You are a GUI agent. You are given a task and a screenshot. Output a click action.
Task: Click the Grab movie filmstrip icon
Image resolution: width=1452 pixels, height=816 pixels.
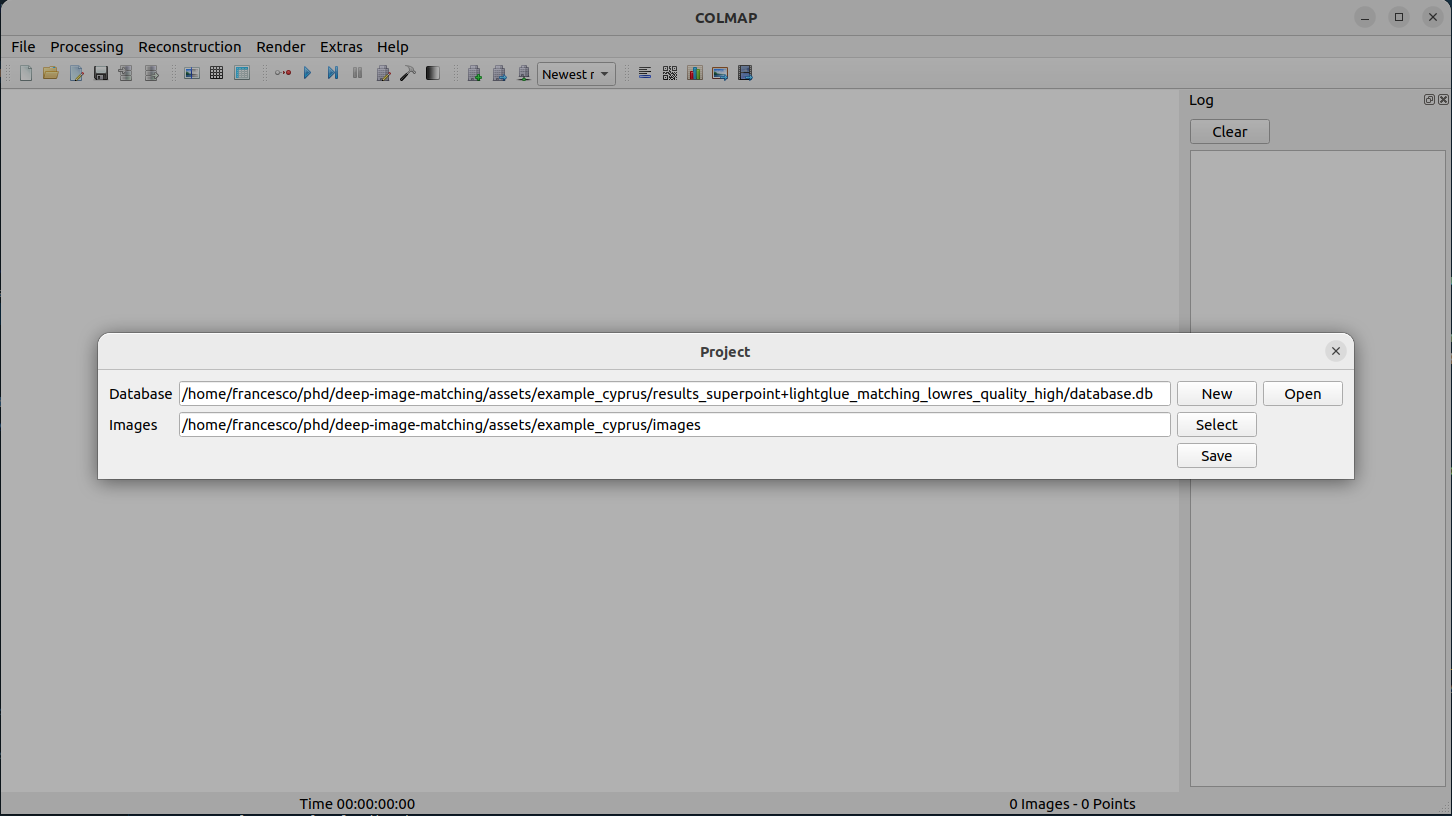[x=745, y=73]
